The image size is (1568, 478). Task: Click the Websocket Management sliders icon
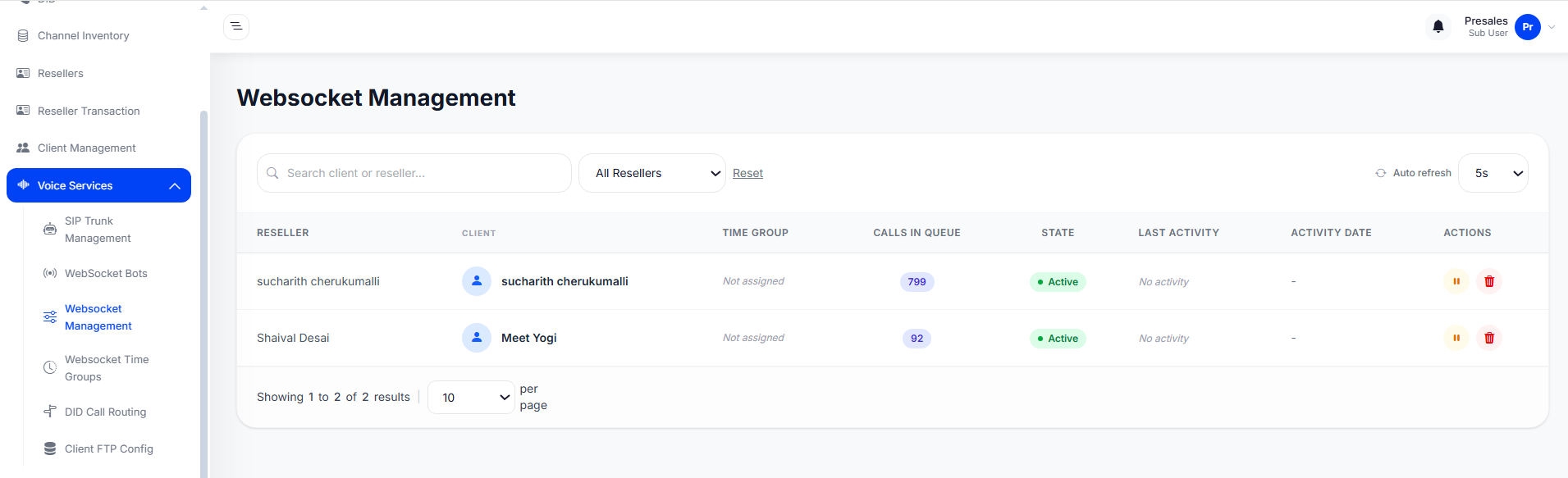pyautogui.click(x=50, y=317)
